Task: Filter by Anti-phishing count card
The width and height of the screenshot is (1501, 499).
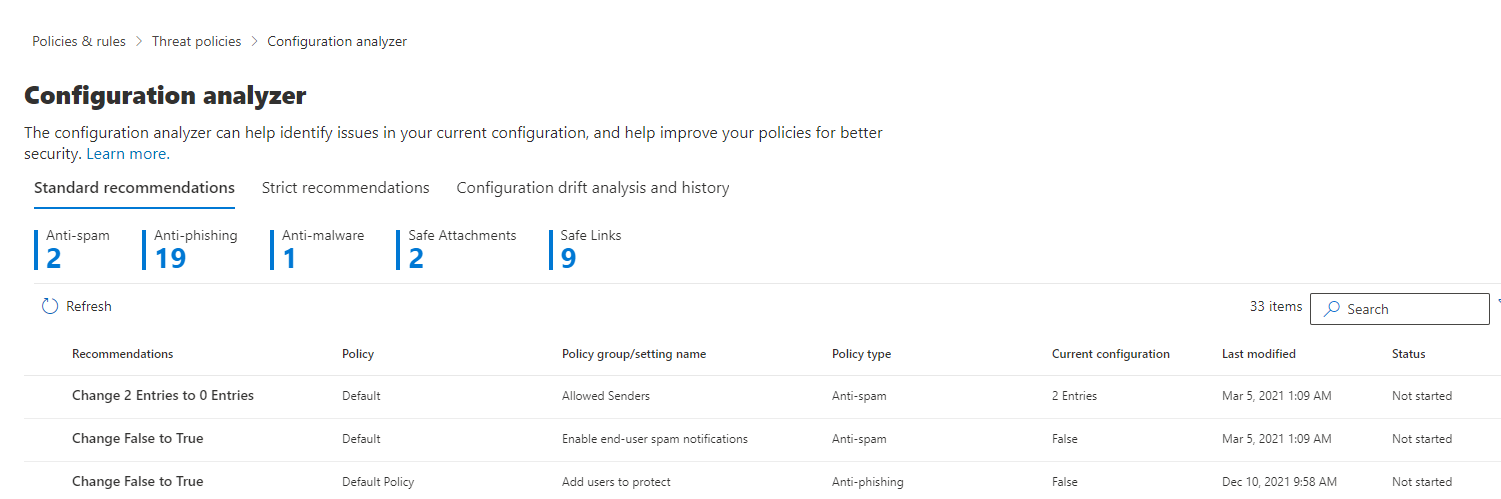Action: pos(195,250)
